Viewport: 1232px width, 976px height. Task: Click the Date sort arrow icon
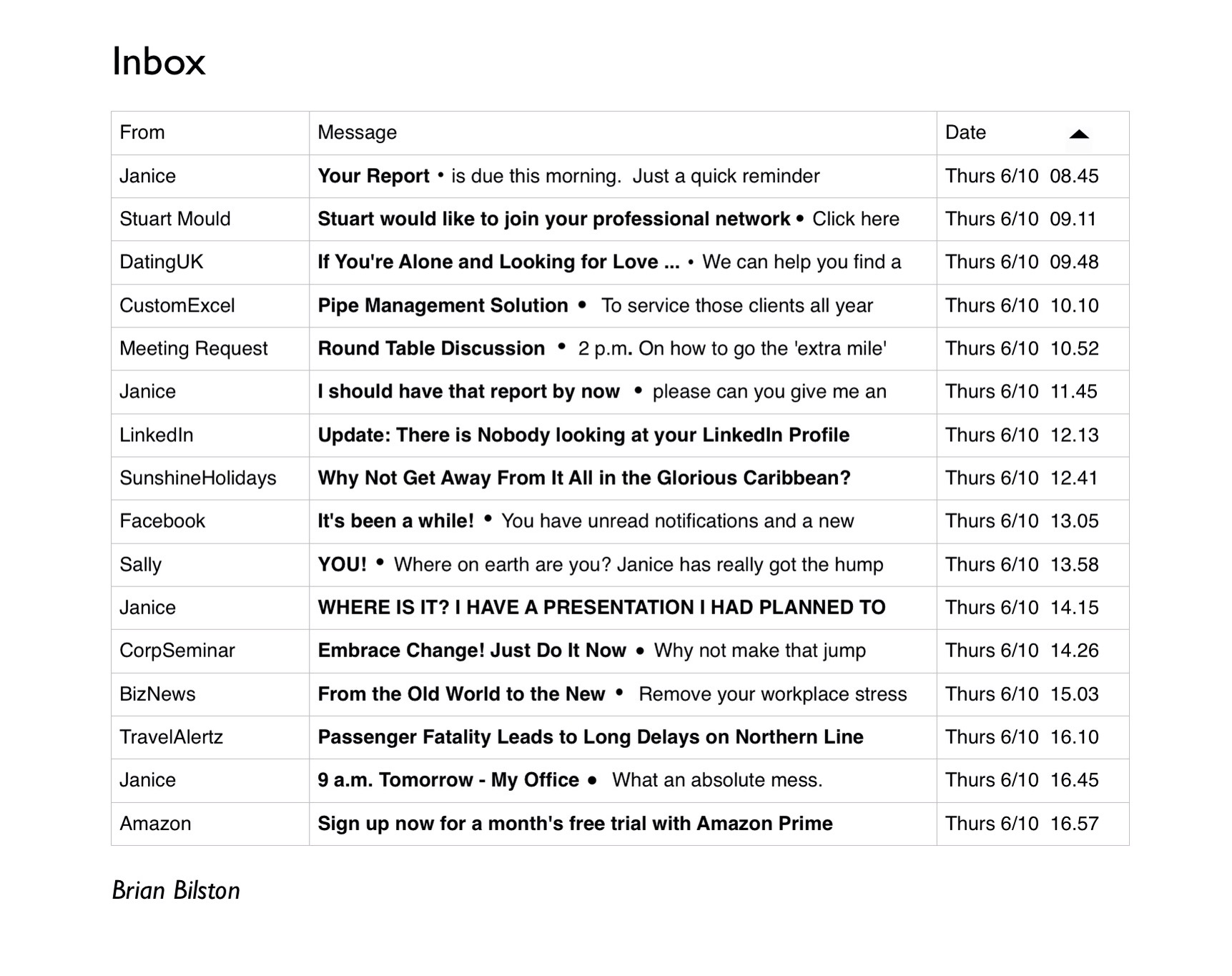tap(1078, 134)
